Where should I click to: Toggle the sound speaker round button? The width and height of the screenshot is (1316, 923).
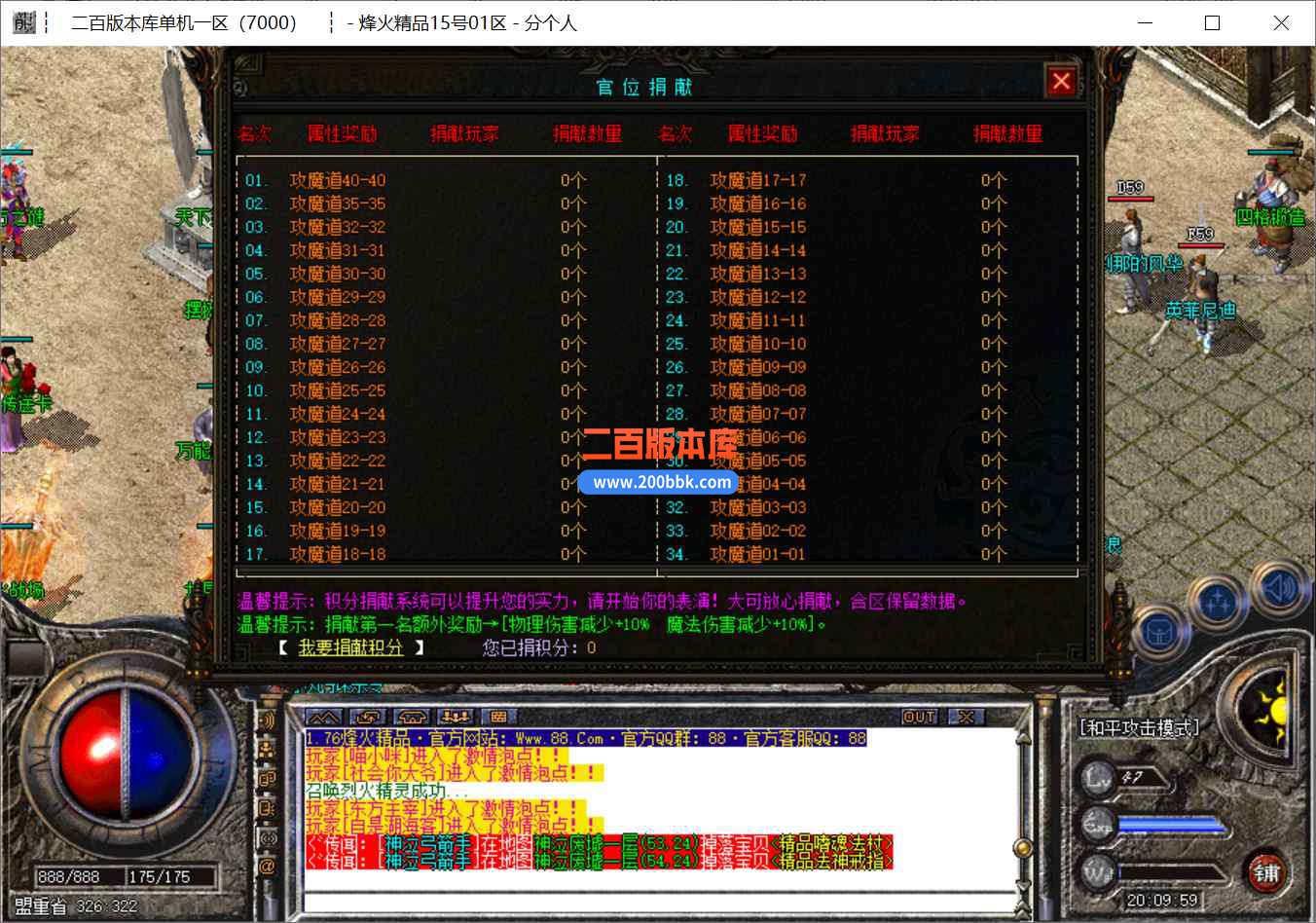[1280, 587]
